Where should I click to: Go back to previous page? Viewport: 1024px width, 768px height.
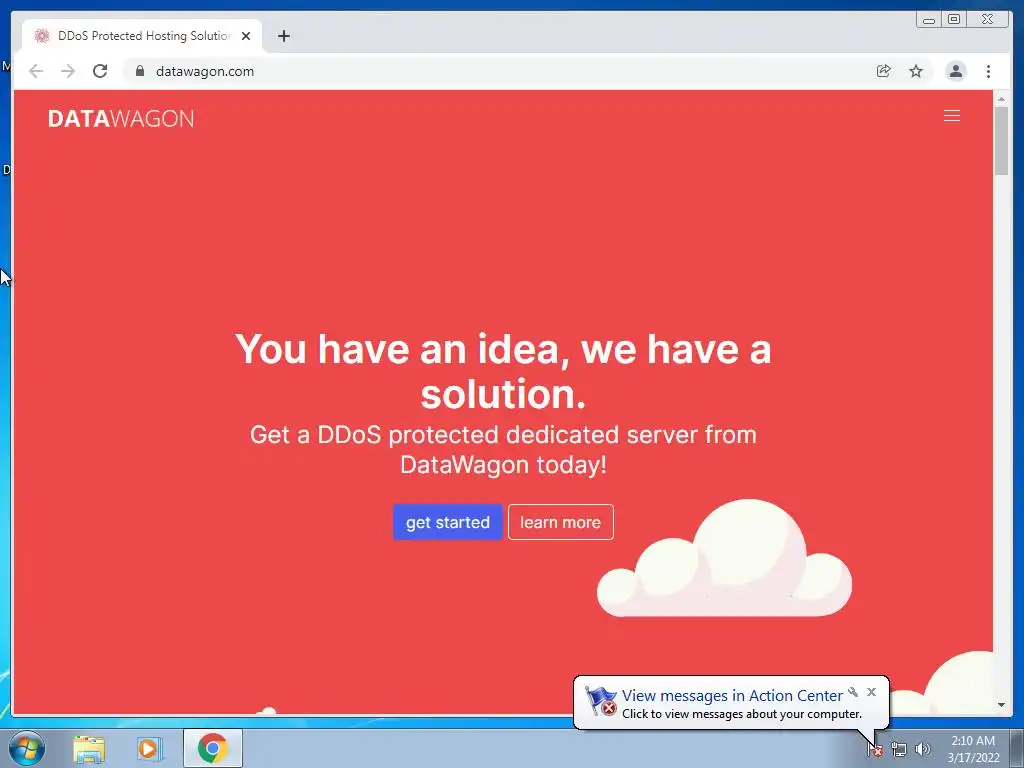pos(36,71)
